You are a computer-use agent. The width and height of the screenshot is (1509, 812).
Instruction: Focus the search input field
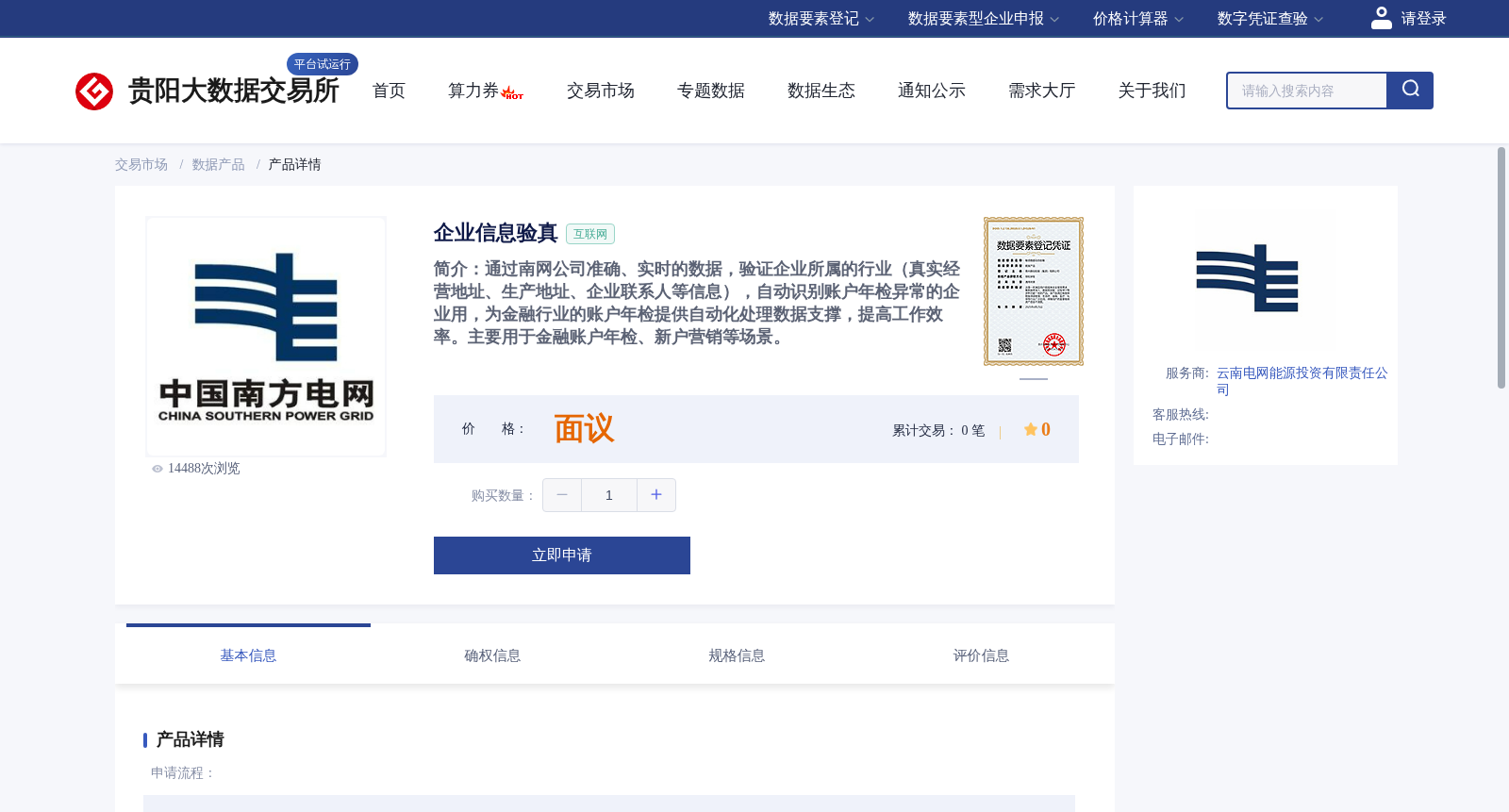coord(1307,91)
